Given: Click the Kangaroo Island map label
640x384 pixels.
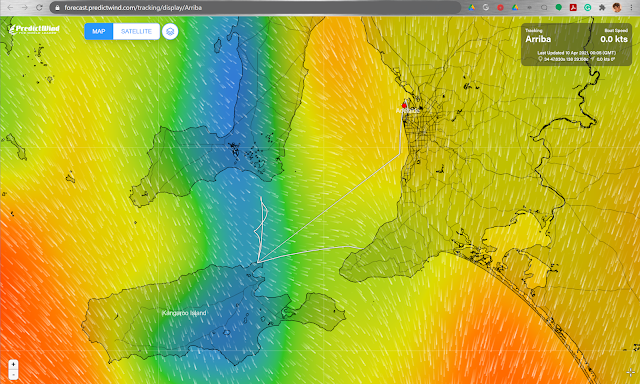Looking at the screenshot, I should (x=184, y=313).
